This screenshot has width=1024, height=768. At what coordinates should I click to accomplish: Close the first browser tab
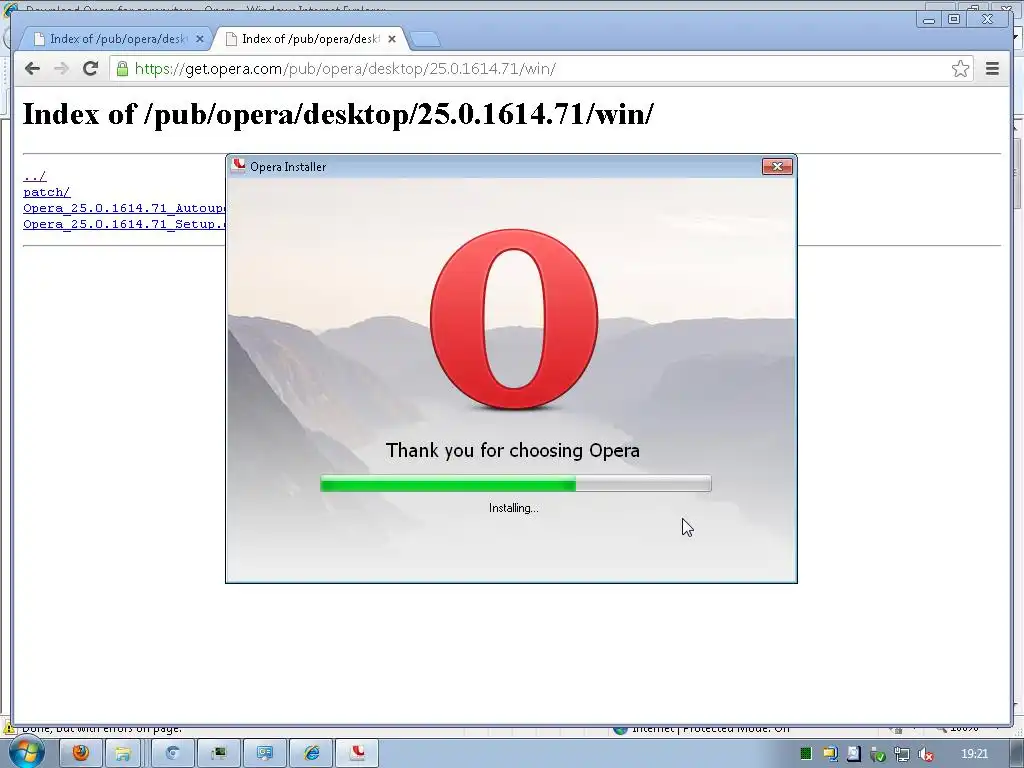[200, 39]
